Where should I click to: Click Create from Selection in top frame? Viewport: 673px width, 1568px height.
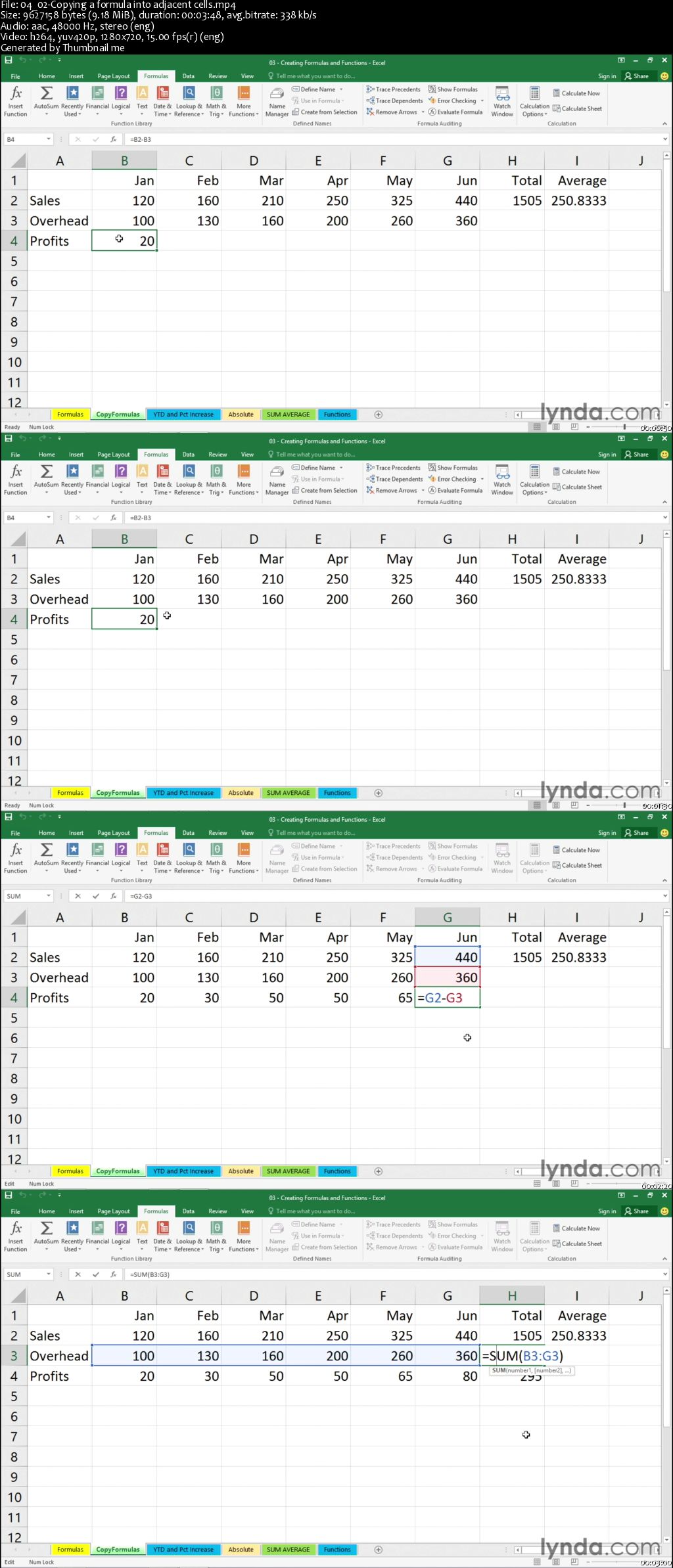325,112
